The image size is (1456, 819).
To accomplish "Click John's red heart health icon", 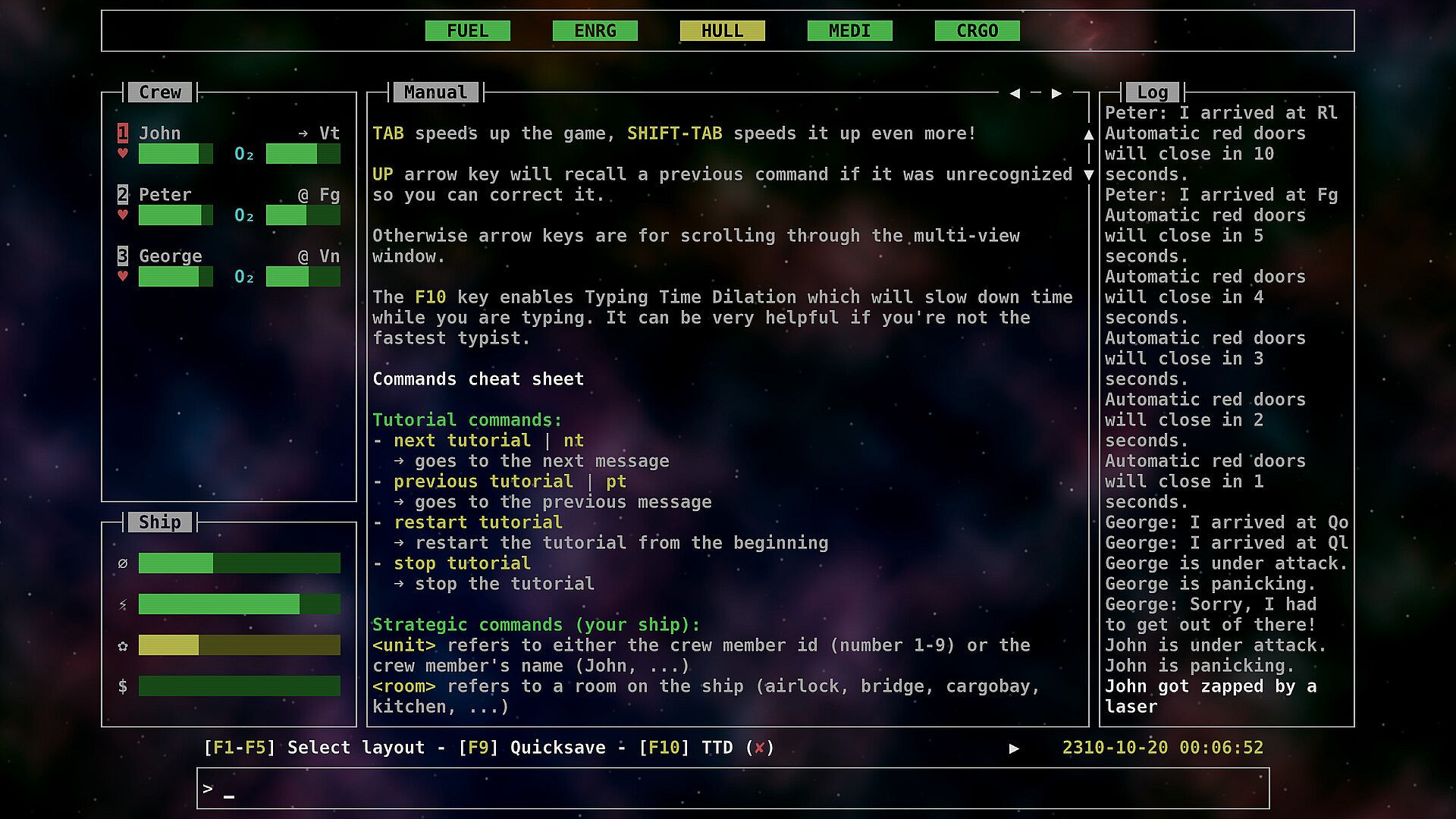I will [122, 154].
